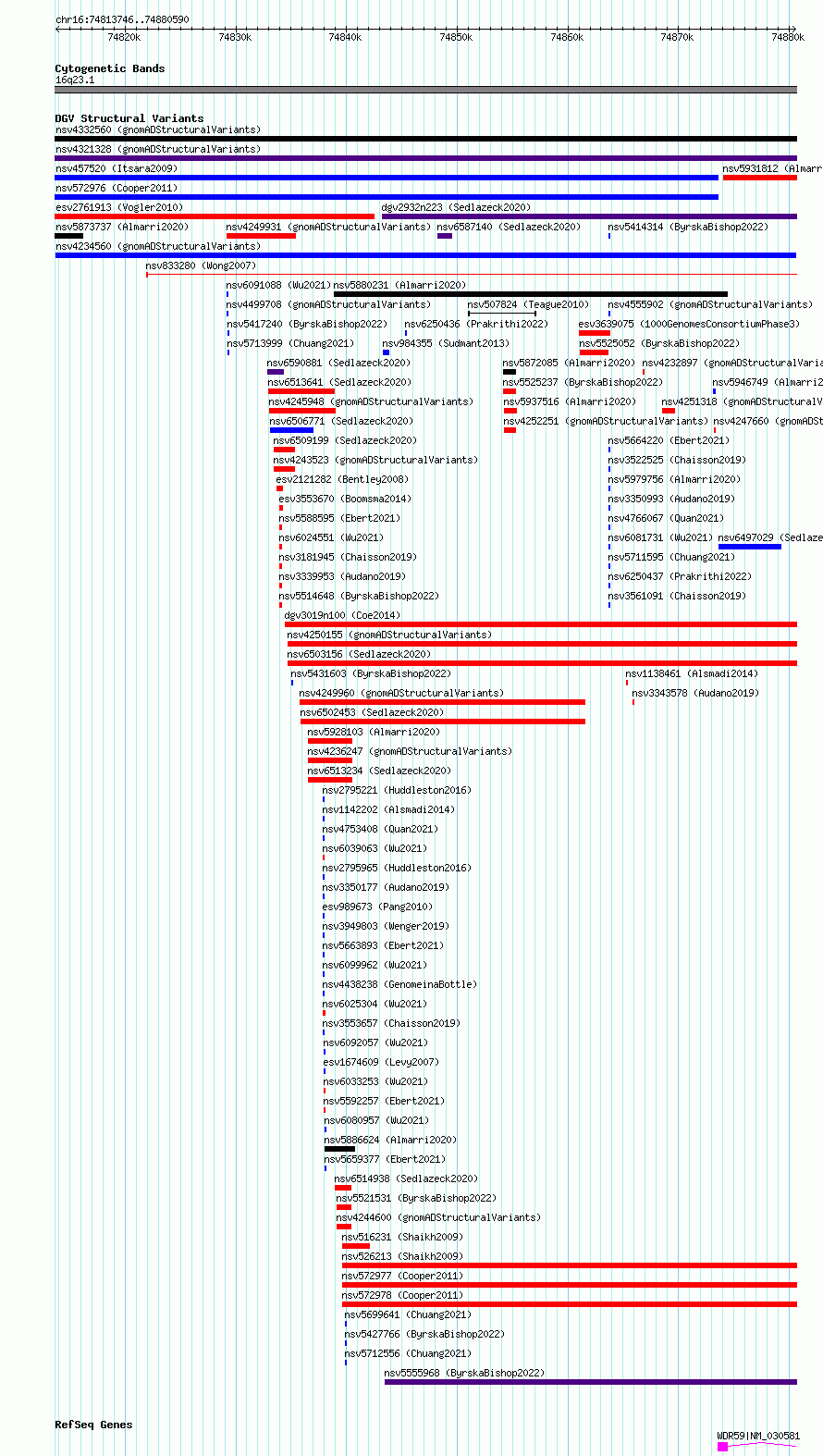Open the nsv3949803 (Wenger2019) label
This screenshot has height=1456, width=823.
coord(386,926)
